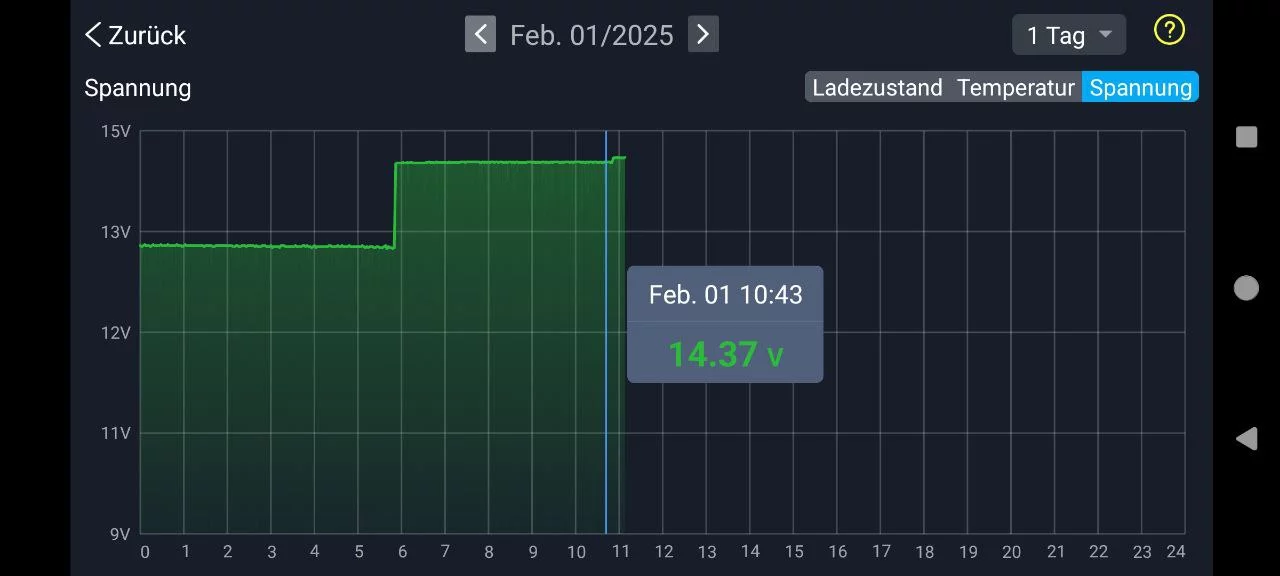The image size is (1280, 576).
Task: Go to the previous day arrow
Action: [480, 35]
